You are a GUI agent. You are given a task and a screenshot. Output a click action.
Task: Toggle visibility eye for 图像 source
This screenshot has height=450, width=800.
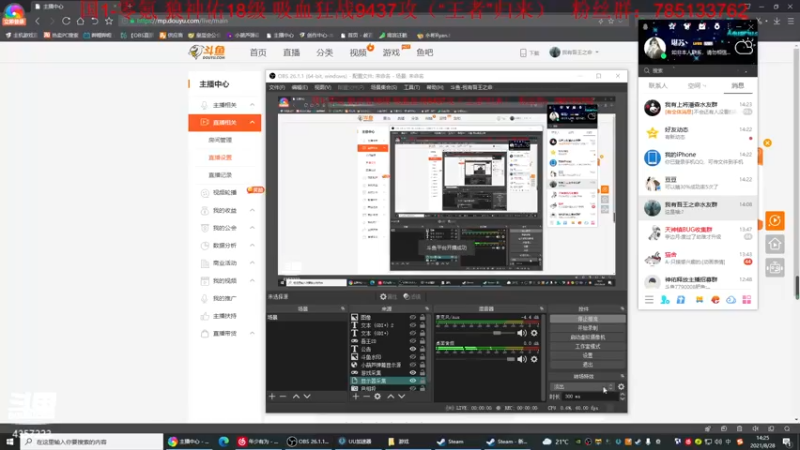[413, 317]
